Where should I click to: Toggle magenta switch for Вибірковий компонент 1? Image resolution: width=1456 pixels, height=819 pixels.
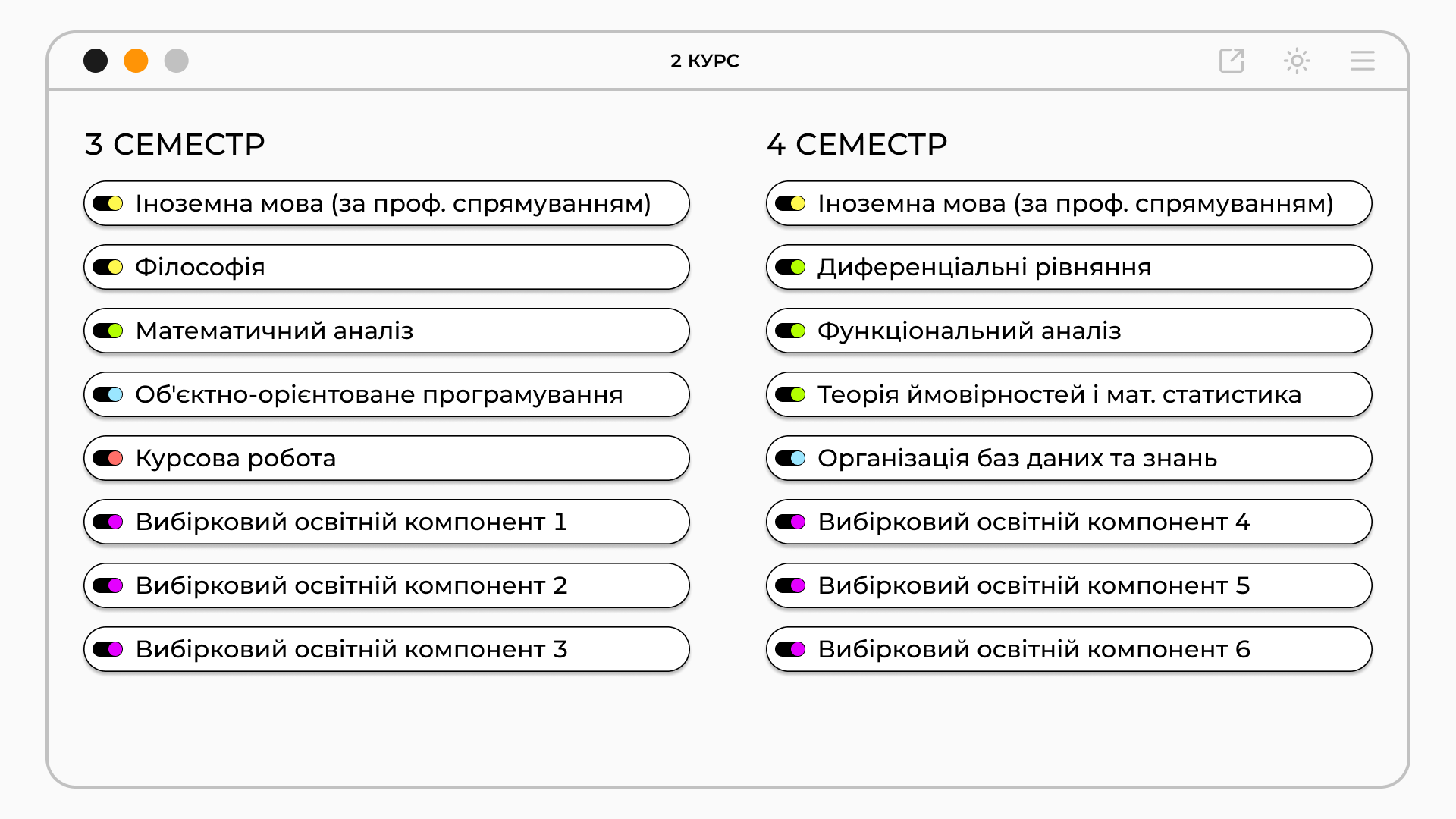108,522
